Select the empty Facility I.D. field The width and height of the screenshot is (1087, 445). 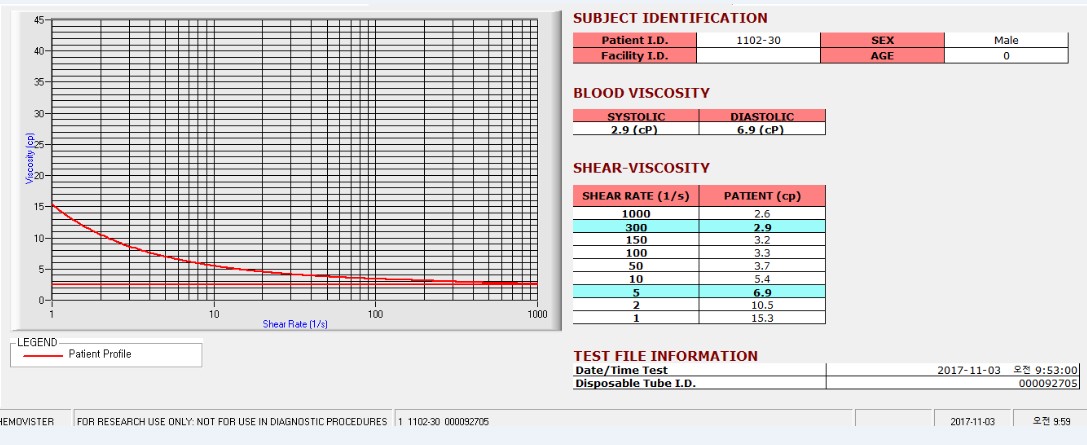coord(758,56)
